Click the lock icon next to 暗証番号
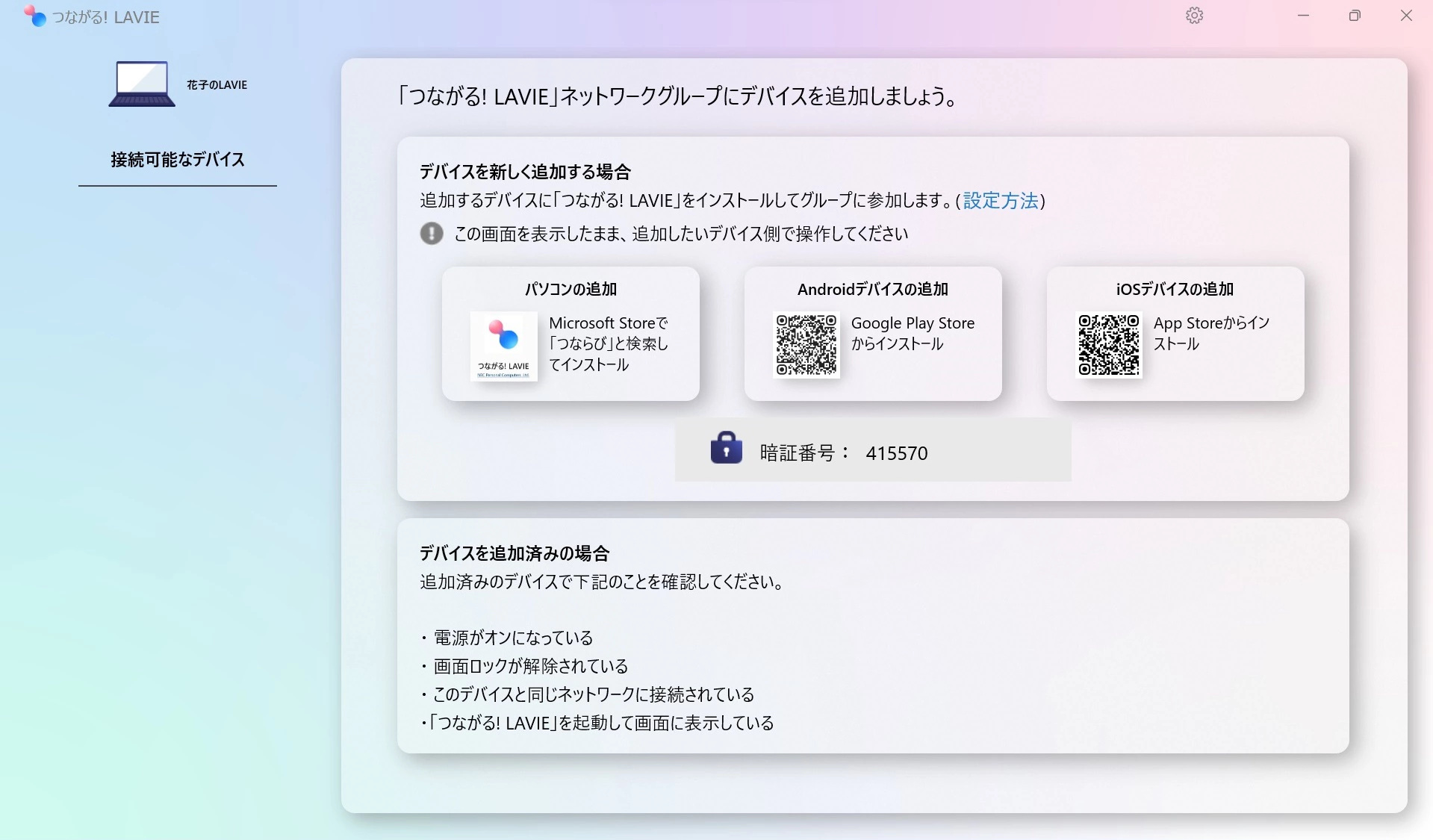 pos(726,448)
